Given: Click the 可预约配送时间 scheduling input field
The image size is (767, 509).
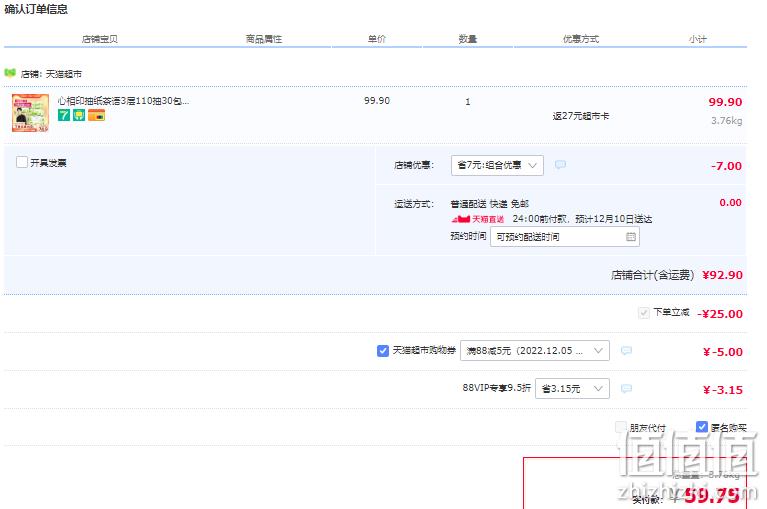Looking at the screenshot, I should click(565, 237).
